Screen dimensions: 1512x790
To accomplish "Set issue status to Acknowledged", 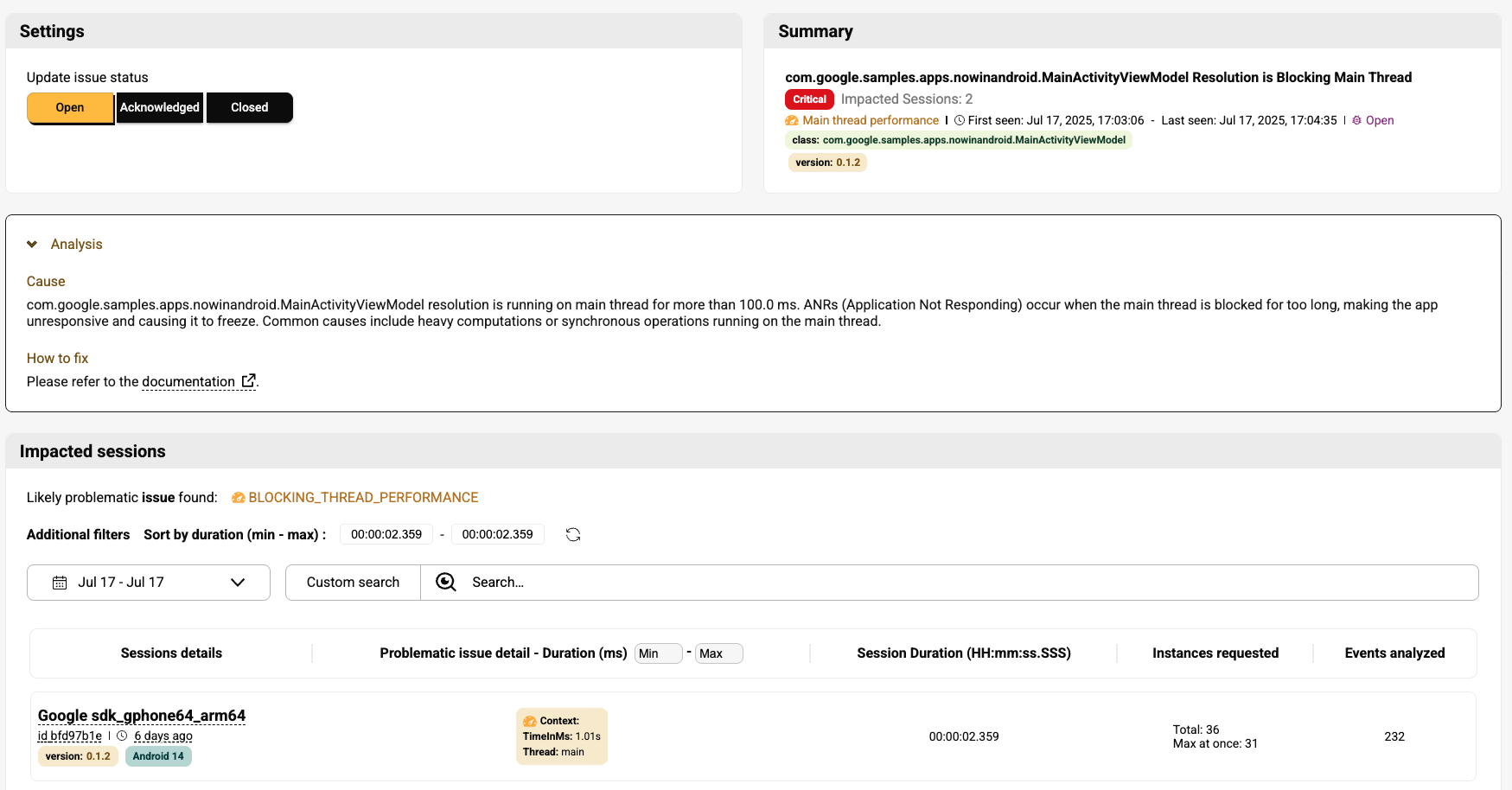I will 160,108.
